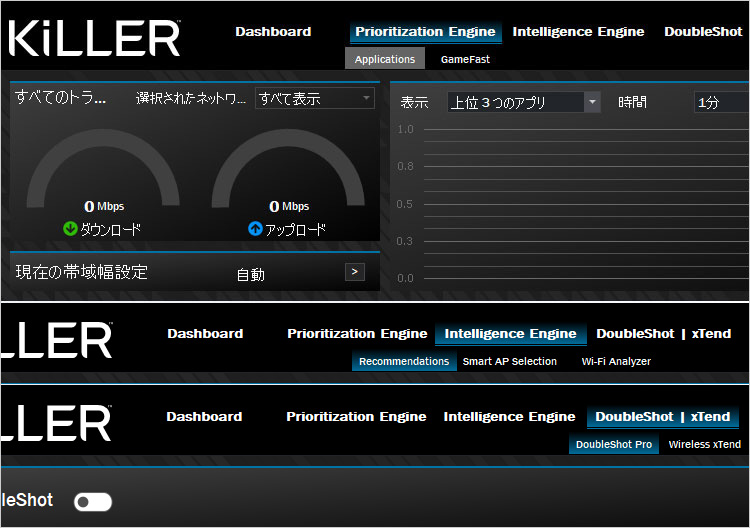Open the すべて表示 network dropdown
The image size is (750, 528).
click(x=314, y=98)
